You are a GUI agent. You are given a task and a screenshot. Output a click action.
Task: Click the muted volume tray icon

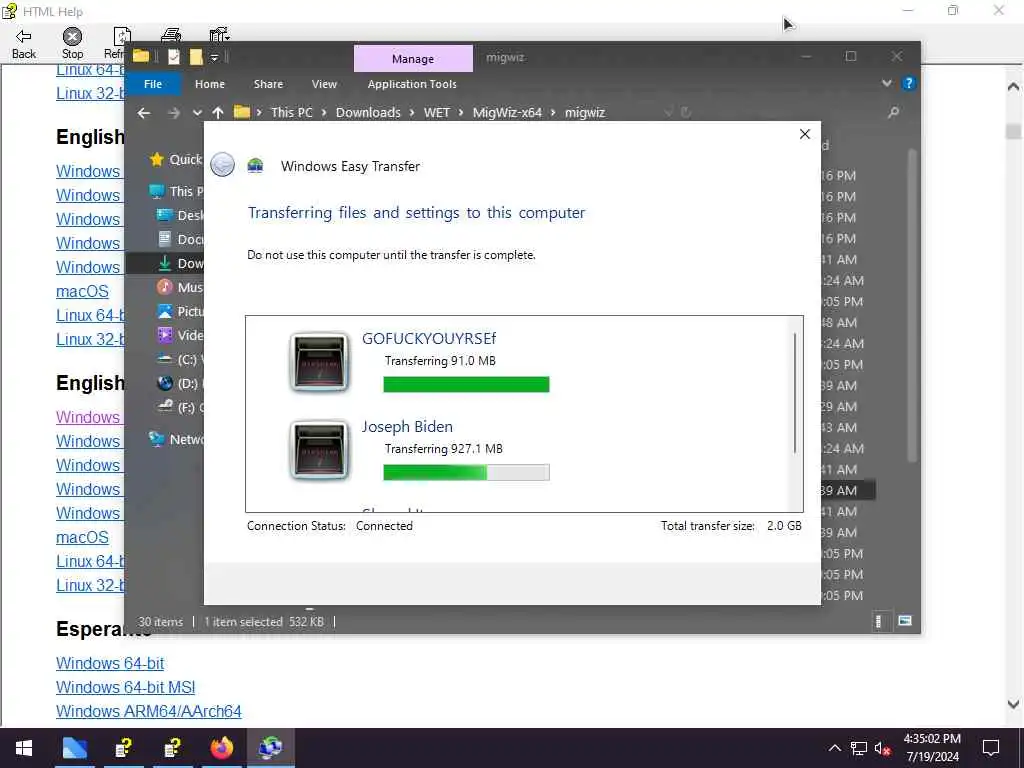pos(883,748)
